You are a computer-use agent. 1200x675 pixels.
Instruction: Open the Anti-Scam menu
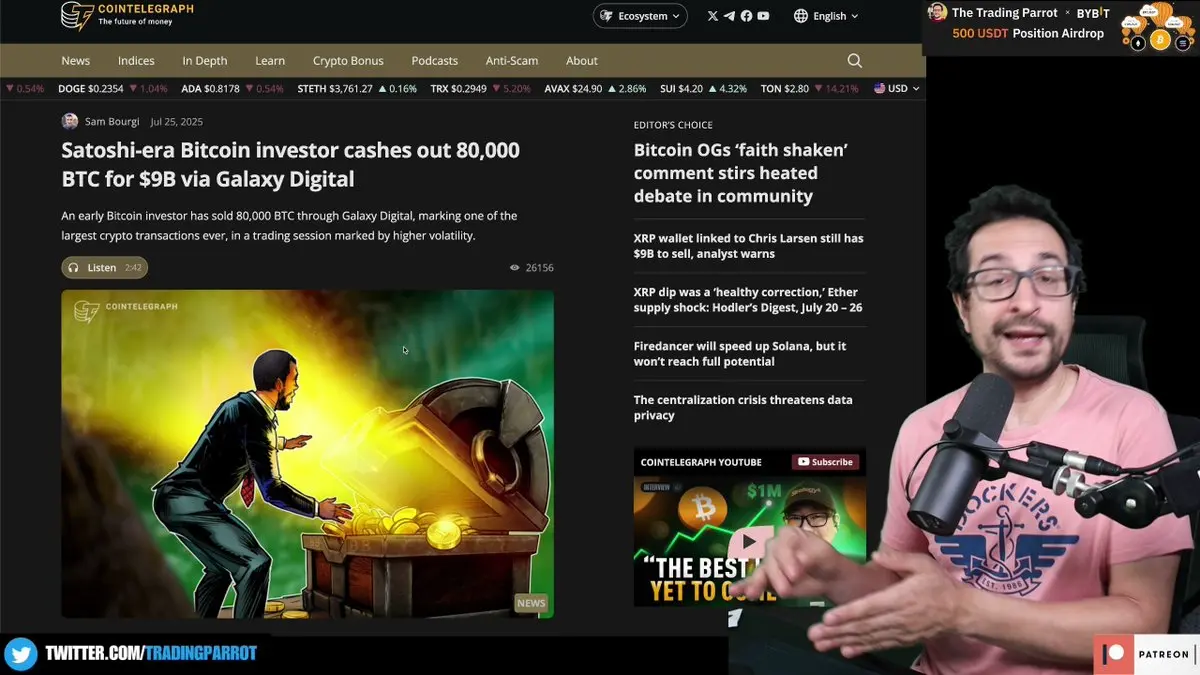tap(512, 61)
